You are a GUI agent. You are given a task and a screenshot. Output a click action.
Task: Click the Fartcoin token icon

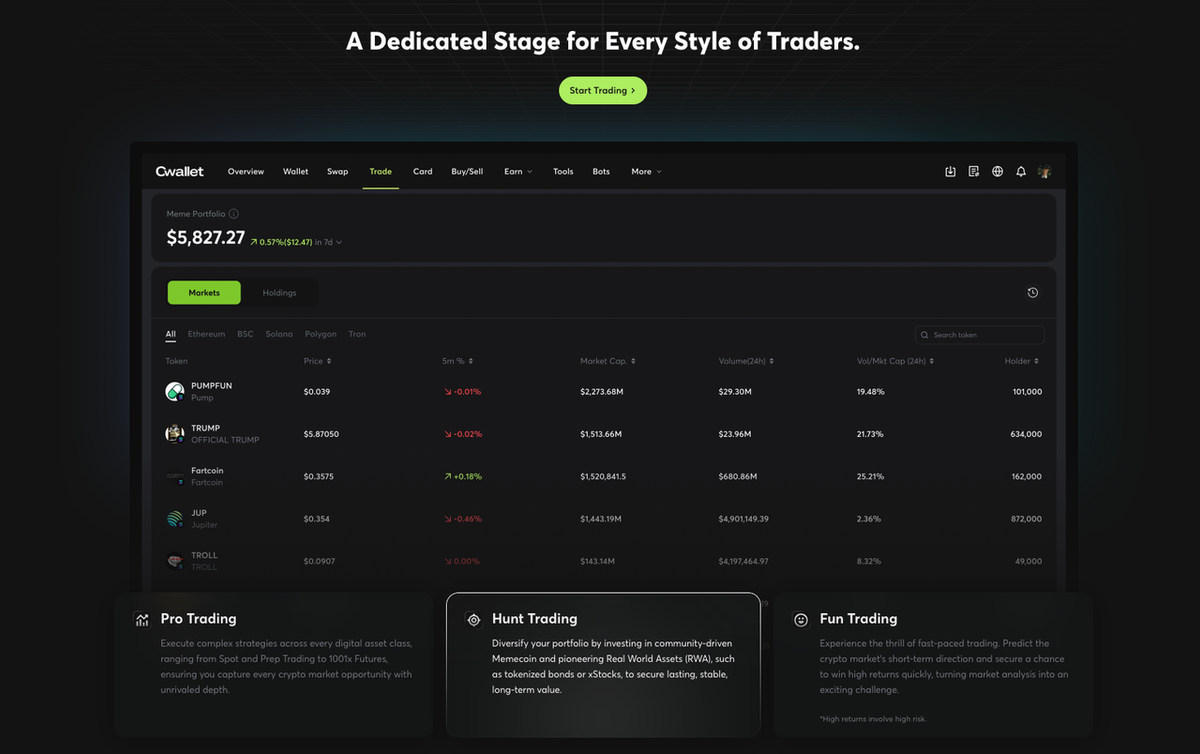(x=175, y=477)
